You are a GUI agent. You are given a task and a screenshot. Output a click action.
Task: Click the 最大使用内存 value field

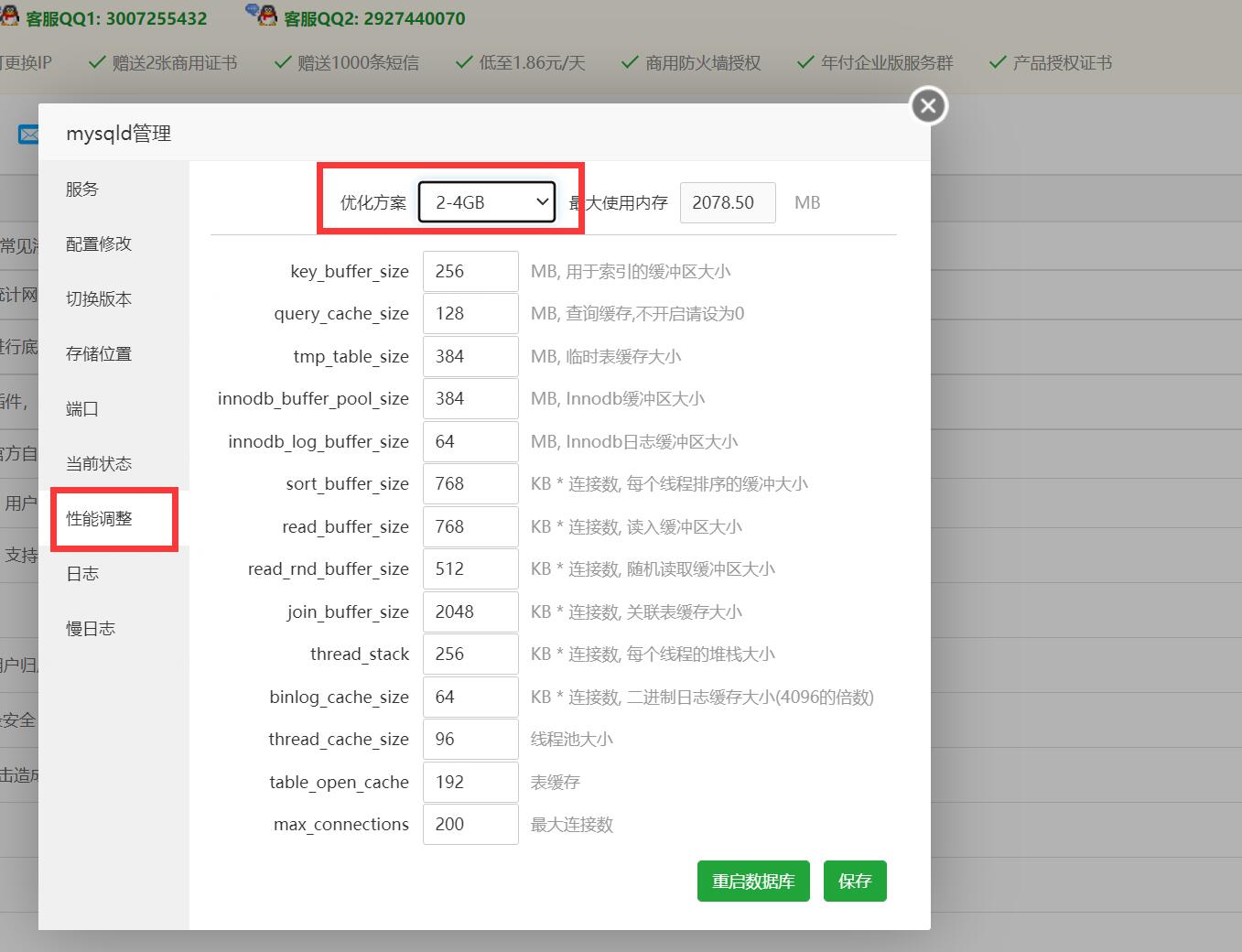tap(727, 203)
